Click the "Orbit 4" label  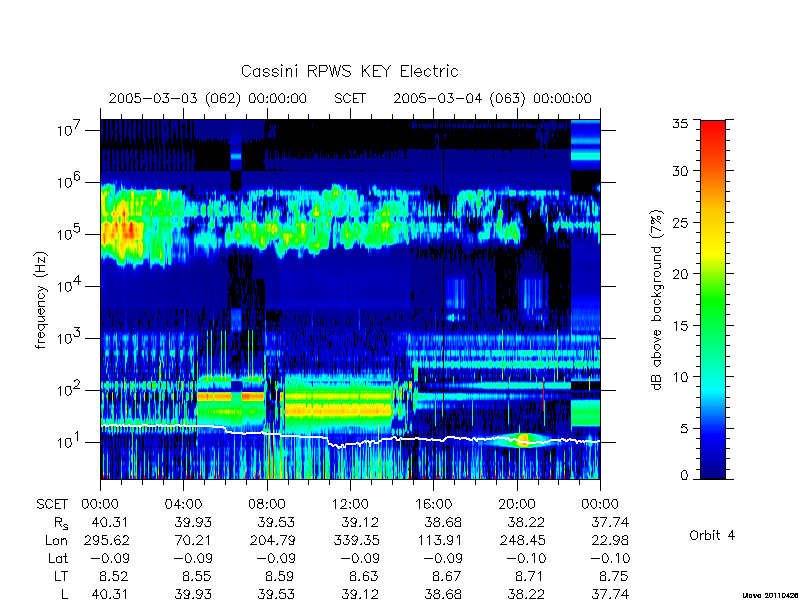click(712, 535)
